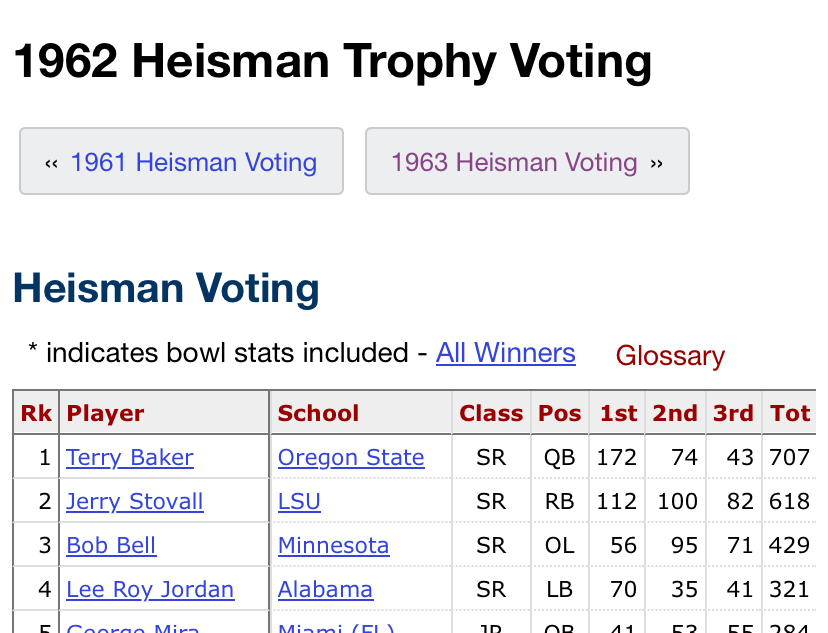This screenshot has height=633, width=828.
Task: Click the Lee Roy Jordan link
Action: point(150,590)
